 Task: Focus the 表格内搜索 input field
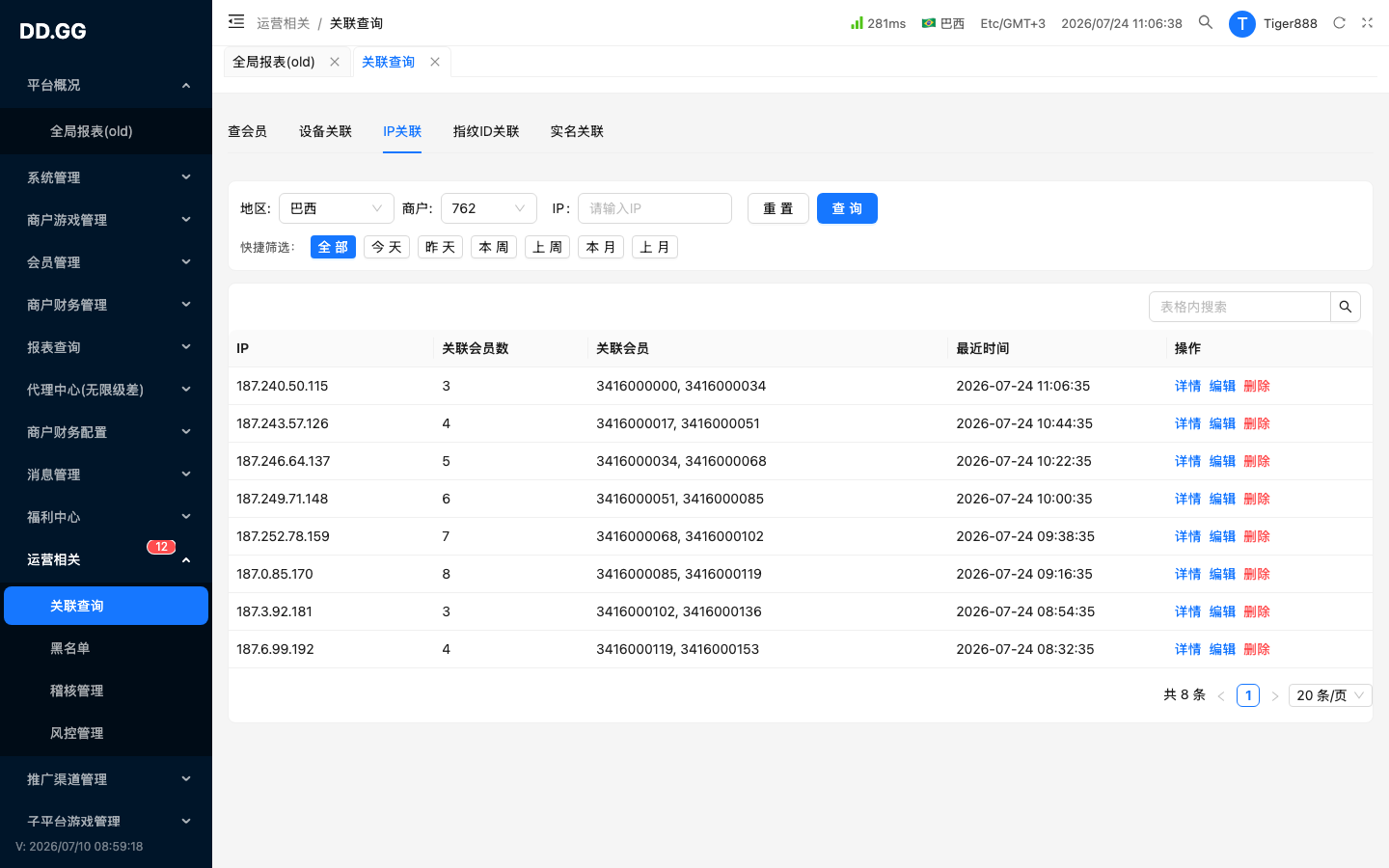pos(1239,307)
